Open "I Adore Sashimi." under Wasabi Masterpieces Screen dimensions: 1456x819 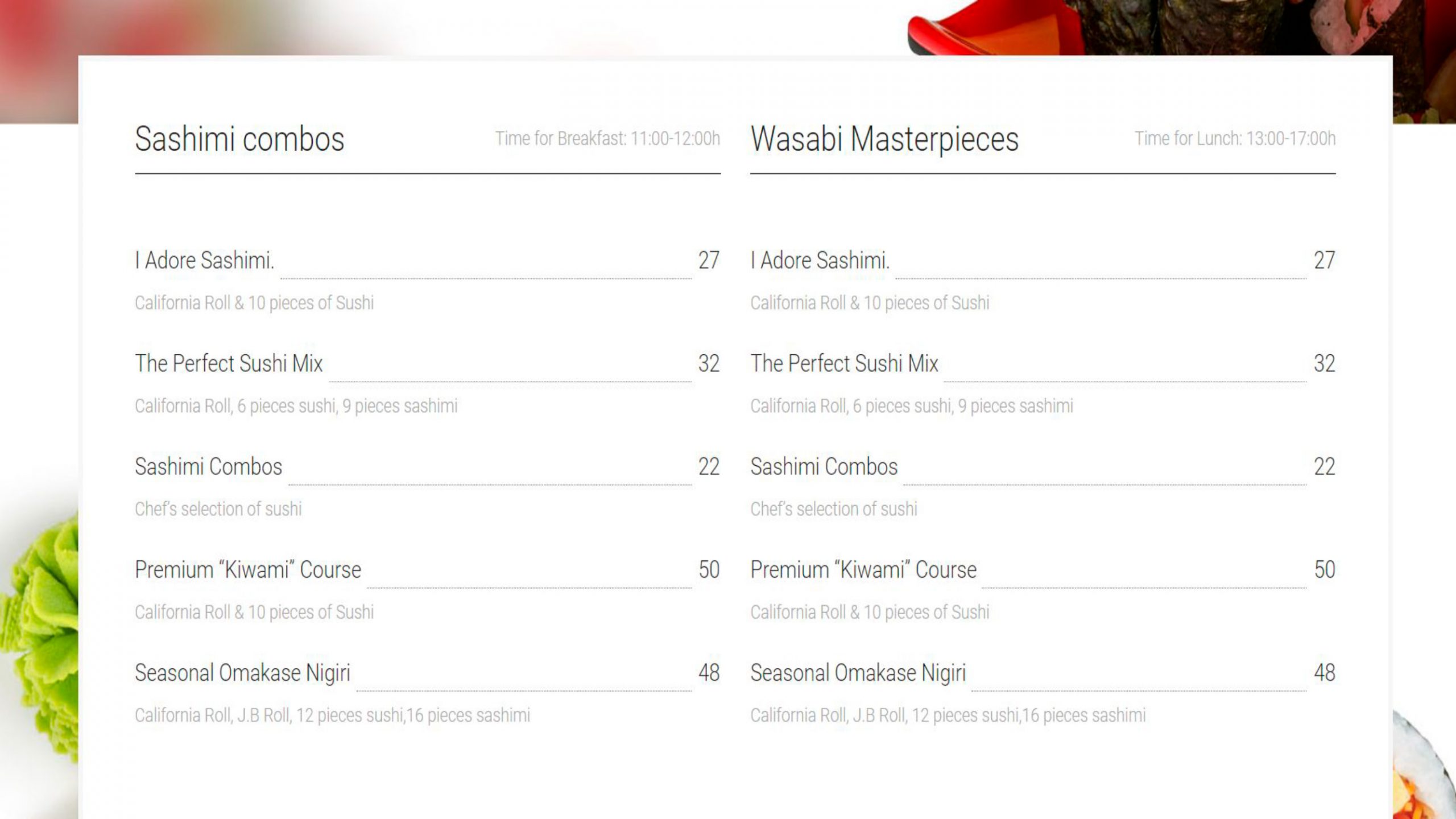click(x=820, y=260)
